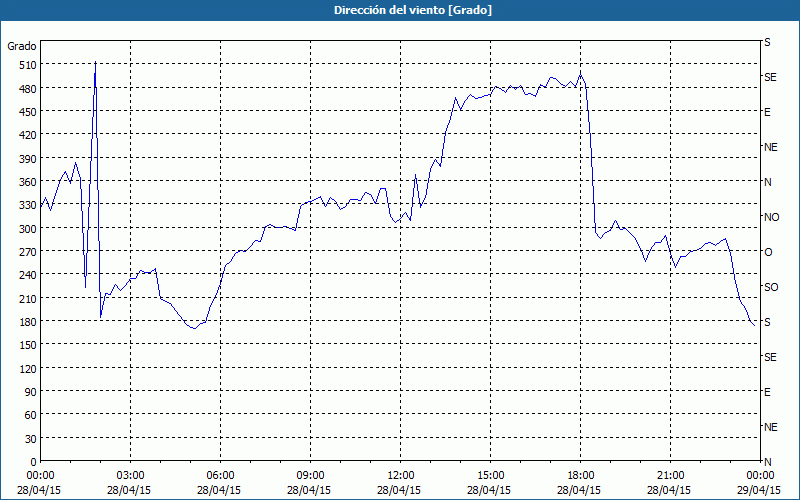
Task: Click the '29/04/15' date label
Action: coord(759,490)
